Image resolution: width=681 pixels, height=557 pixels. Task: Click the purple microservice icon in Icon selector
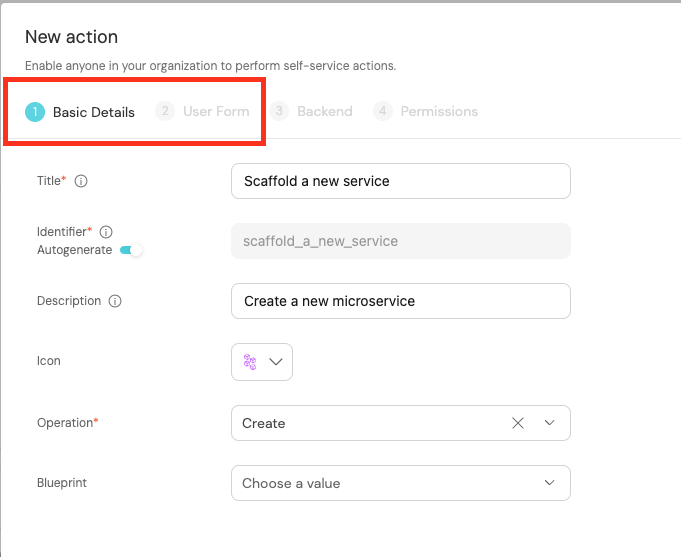click(x=250, y=362)
